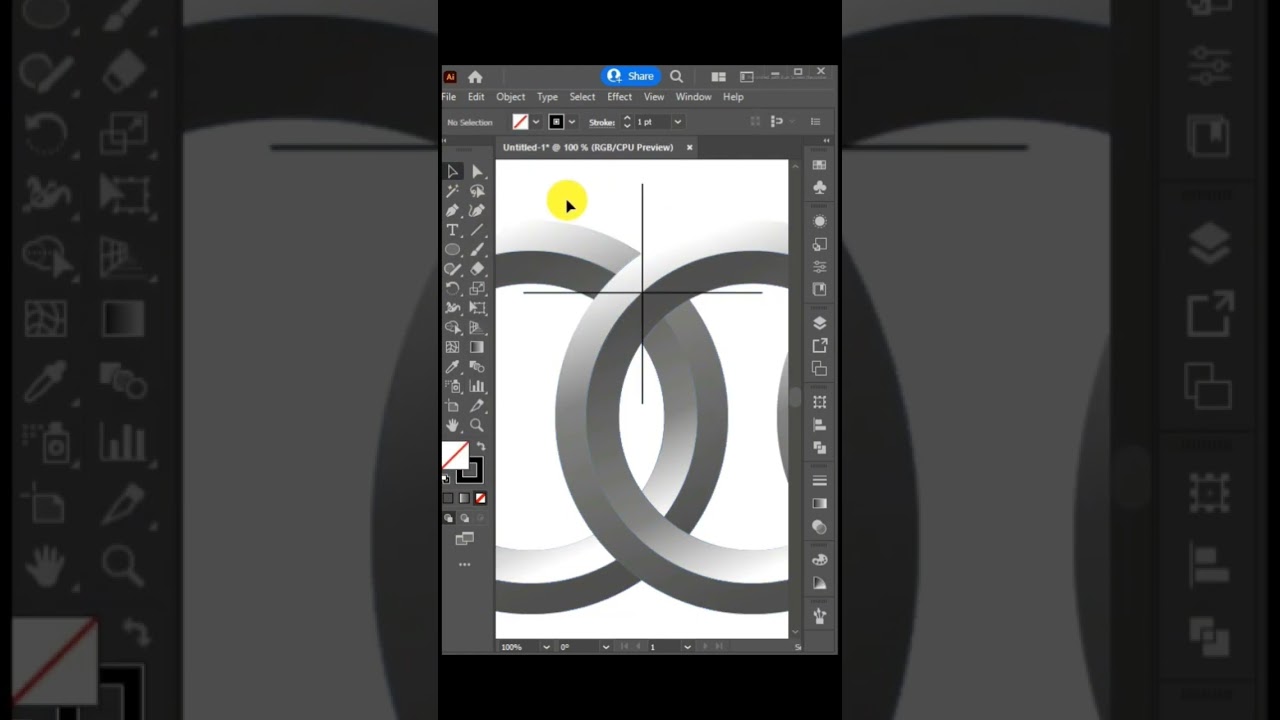Select the Pen tool

click(x=453, y=211)
